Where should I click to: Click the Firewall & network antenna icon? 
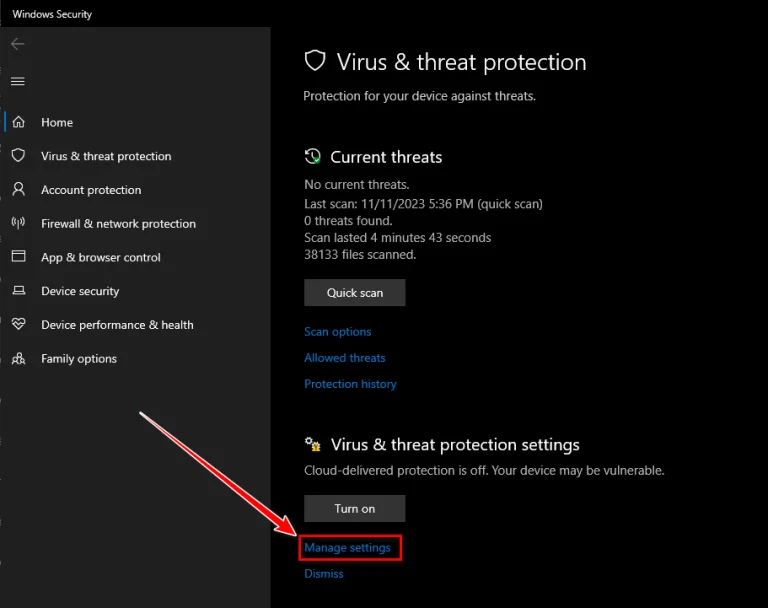click(x=18, y=223)
